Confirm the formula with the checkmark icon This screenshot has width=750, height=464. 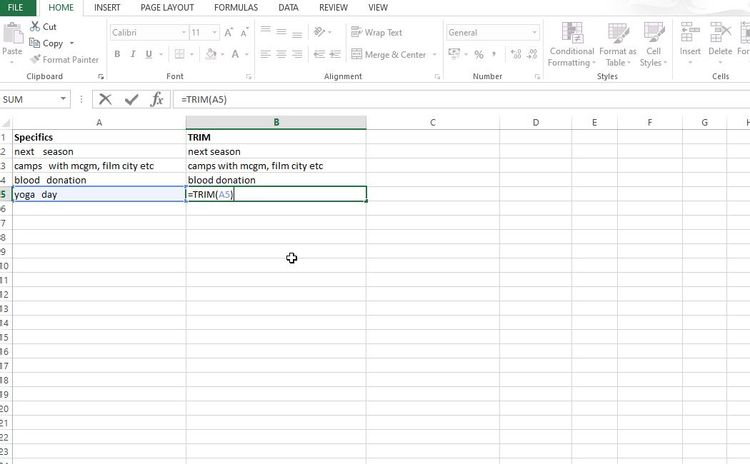131,99
